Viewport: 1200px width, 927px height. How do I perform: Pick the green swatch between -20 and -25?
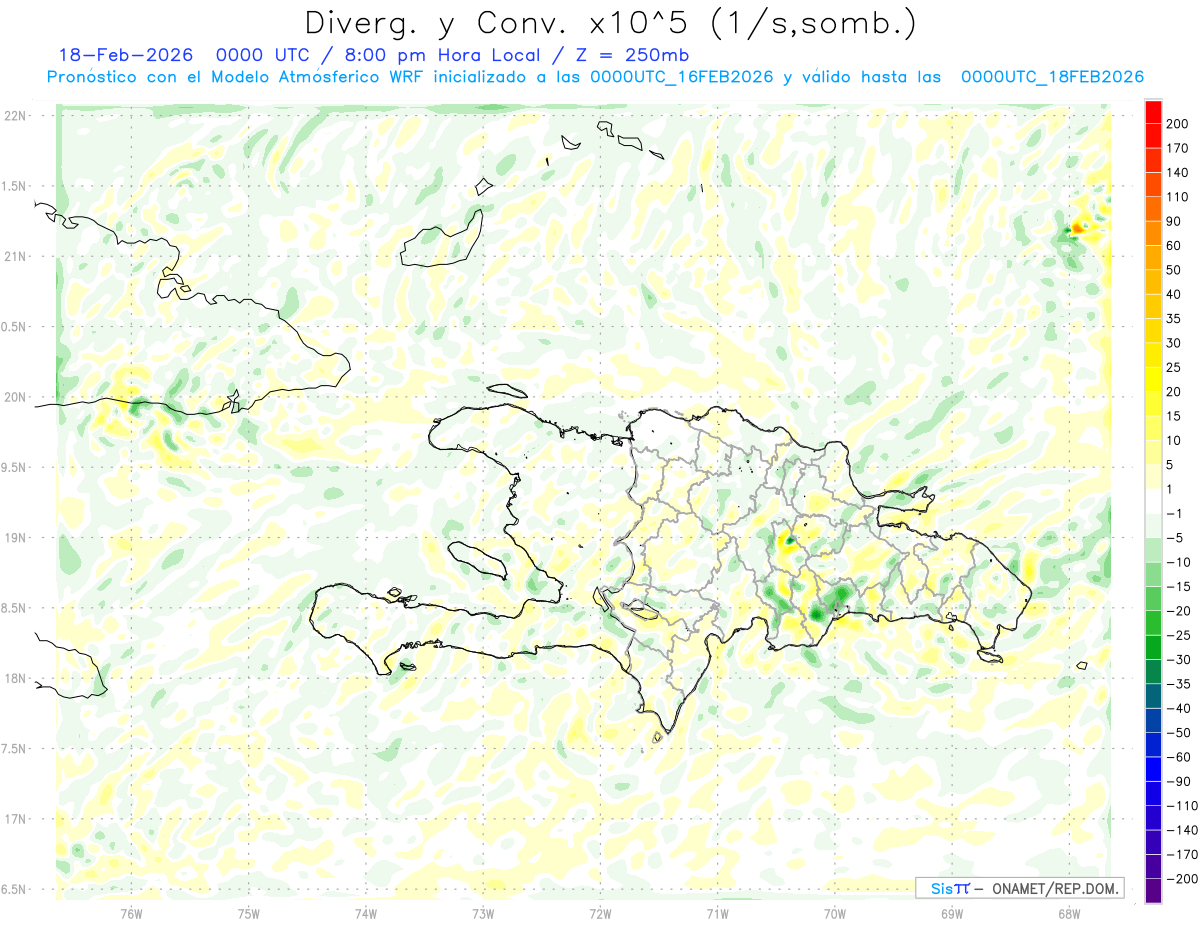point(1153,623)
